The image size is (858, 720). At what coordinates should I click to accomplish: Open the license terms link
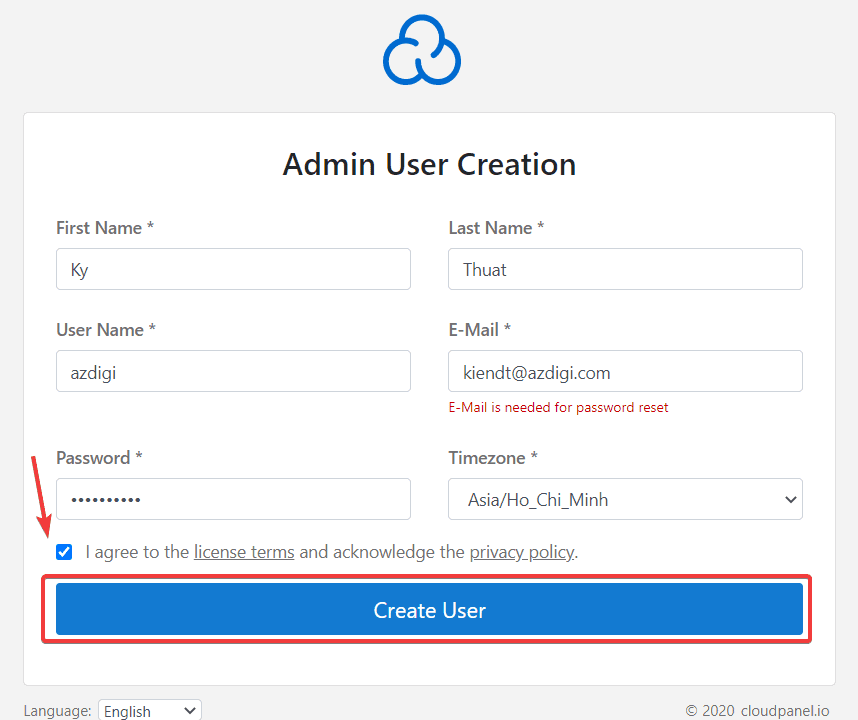click(x=244, y=552)
